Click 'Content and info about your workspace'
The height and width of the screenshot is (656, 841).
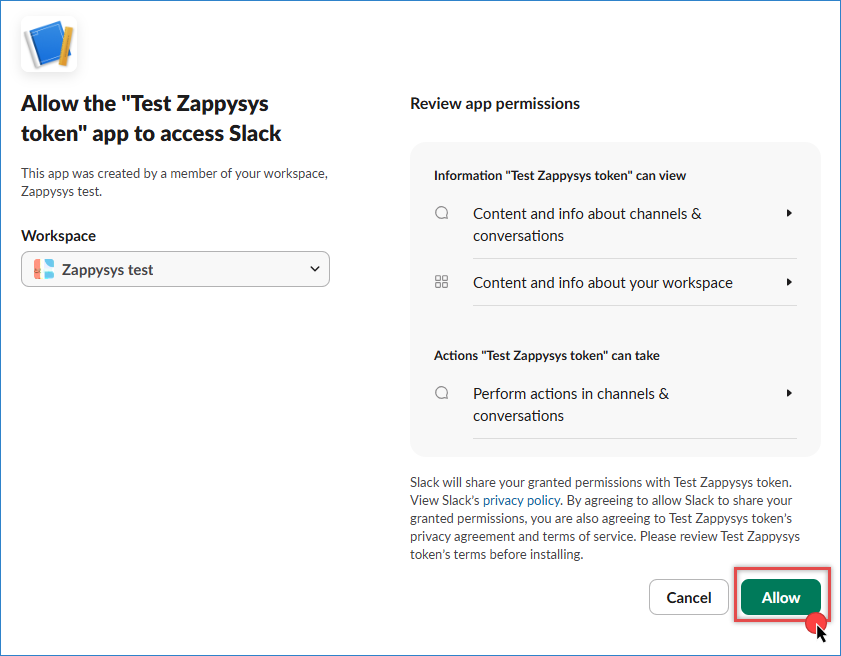tap(602, 283)
